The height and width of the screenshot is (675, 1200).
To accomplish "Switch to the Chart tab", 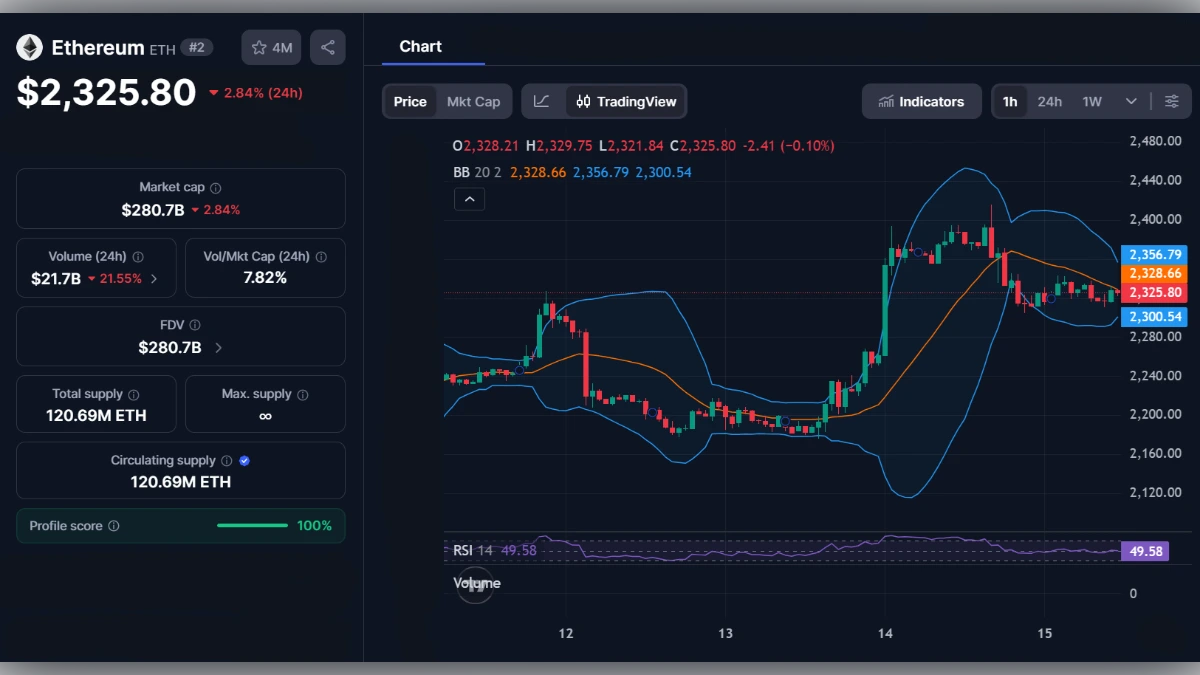I will click(421, 46).
